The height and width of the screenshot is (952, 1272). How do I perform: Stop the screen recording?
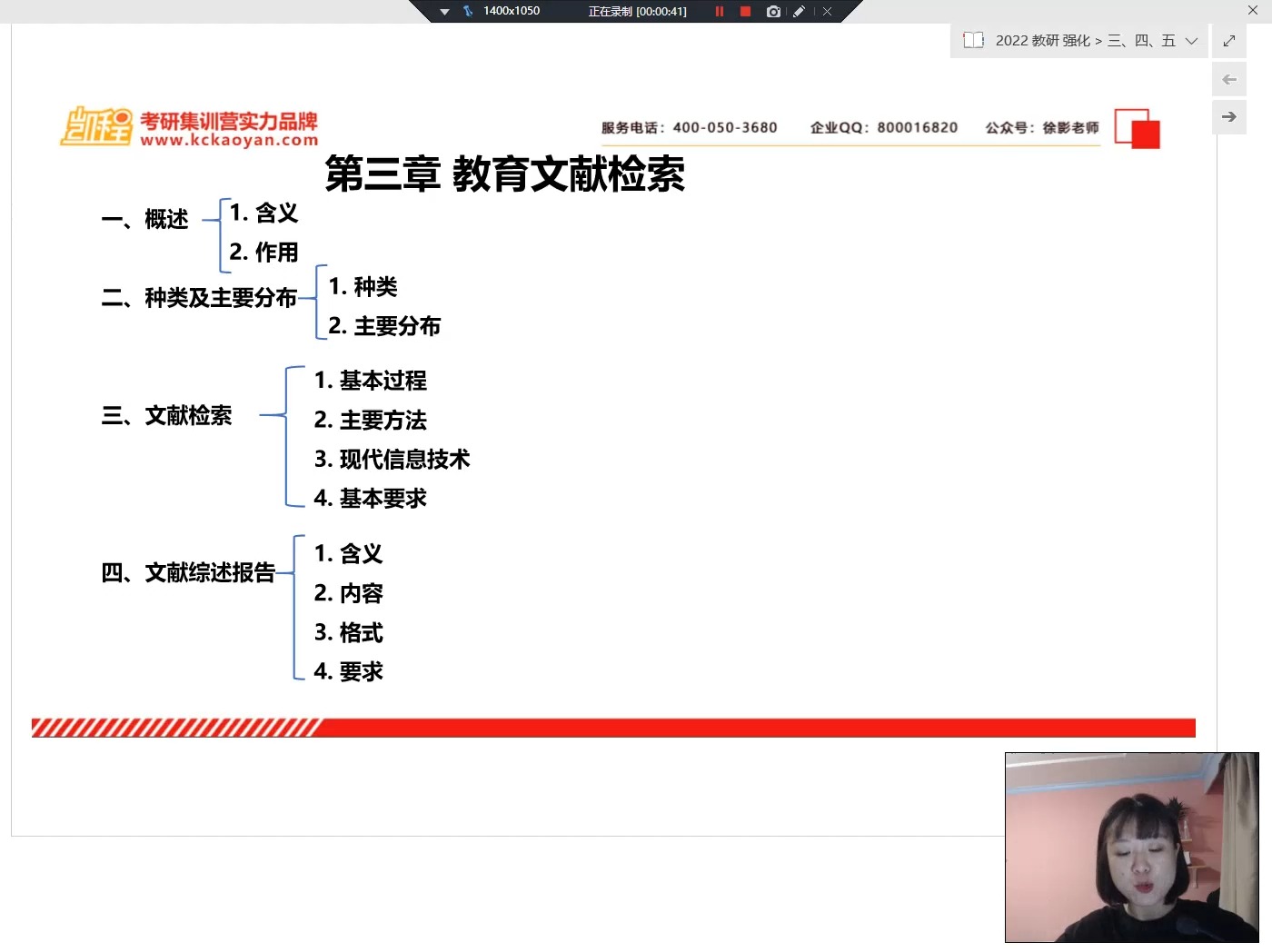click(x=745, y=12)
